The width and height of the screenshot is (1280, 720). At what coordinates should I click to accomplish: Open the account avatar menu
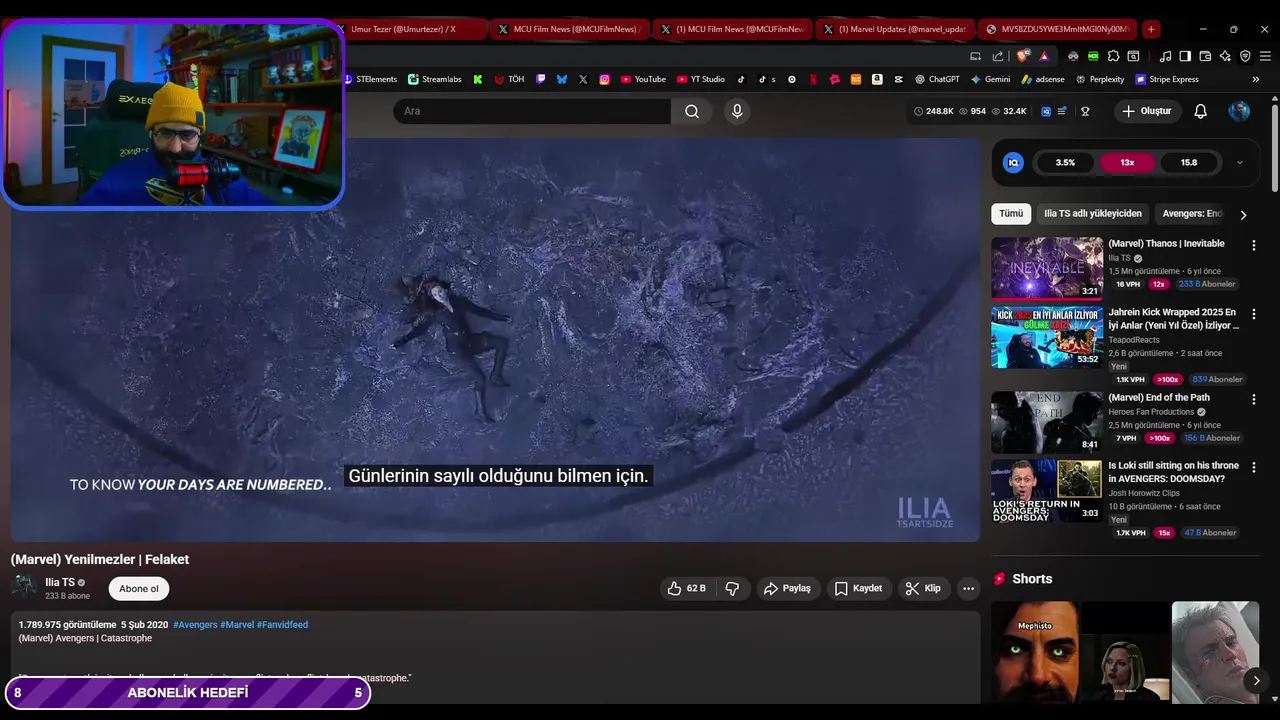1239,111
